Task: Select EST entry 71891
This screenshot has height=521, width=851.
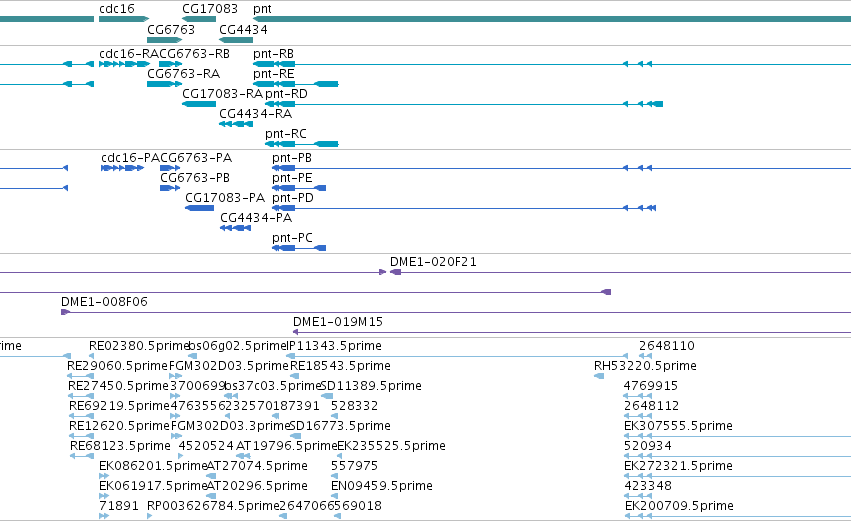Action: point(119,507)
